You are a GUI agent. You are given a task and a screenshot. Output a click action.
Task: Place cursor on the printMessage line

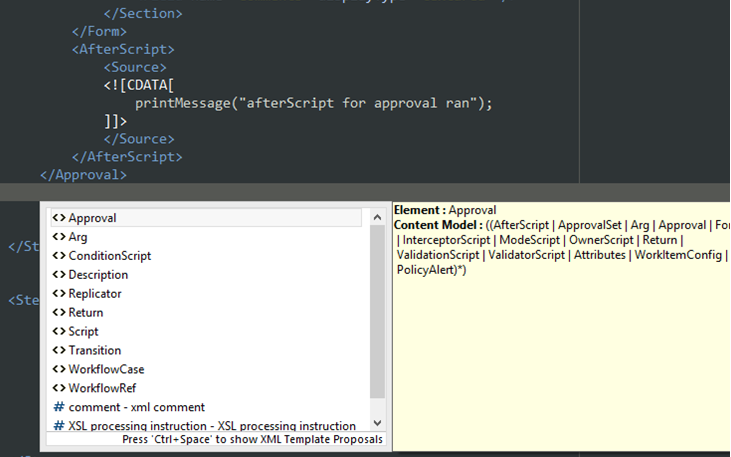coord(314,103)
